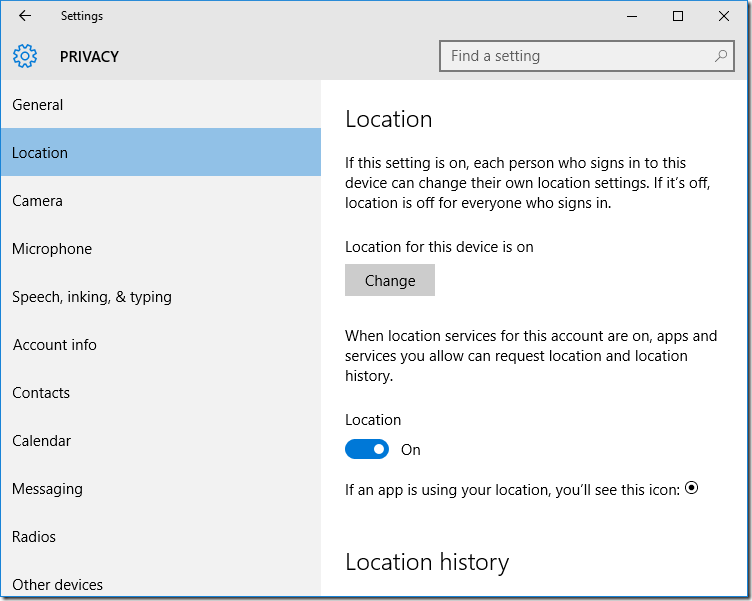Open the General privacy section
Screen dimensions: 752x601
pos(161,105)
